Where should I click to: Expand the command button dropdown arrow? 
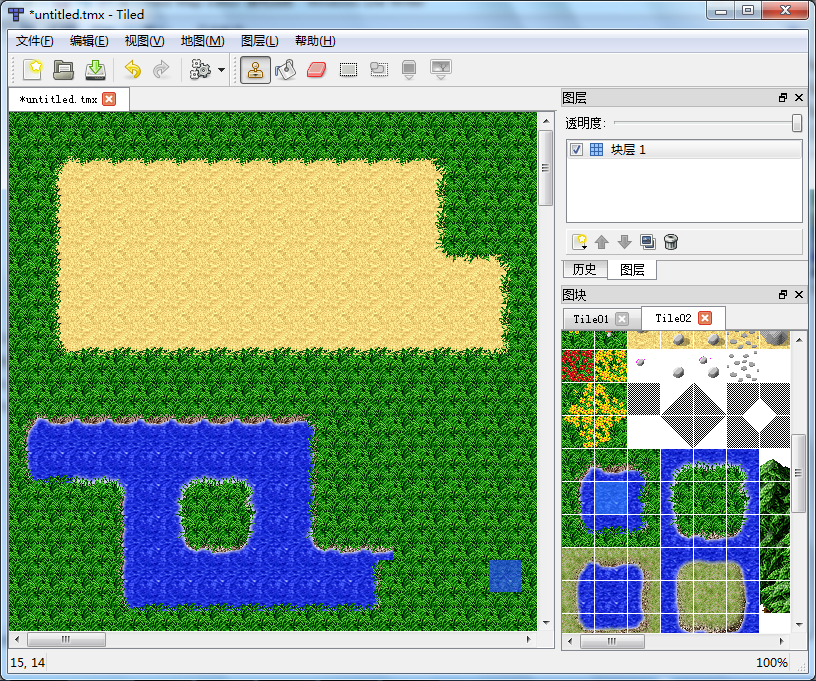[221, 70]
